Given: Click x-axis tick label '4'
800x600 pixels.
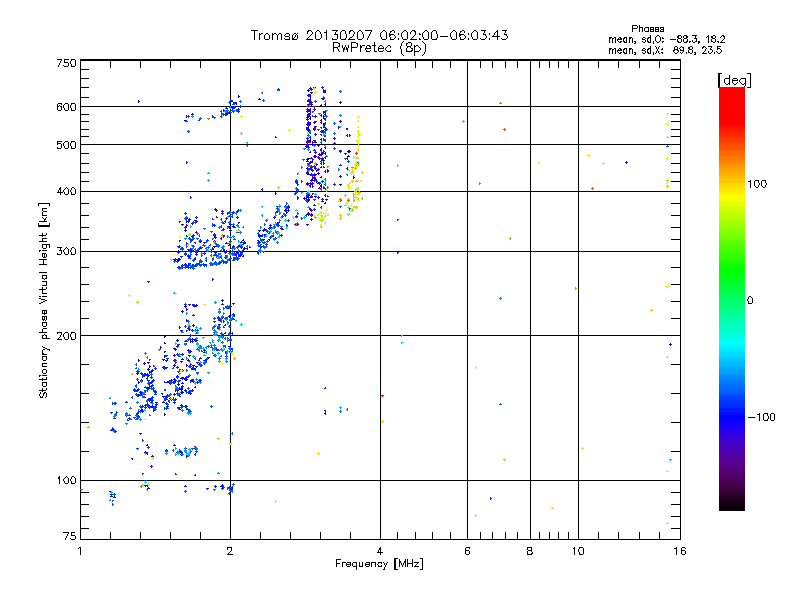Looking at the screenshot, I should point(380,551).
